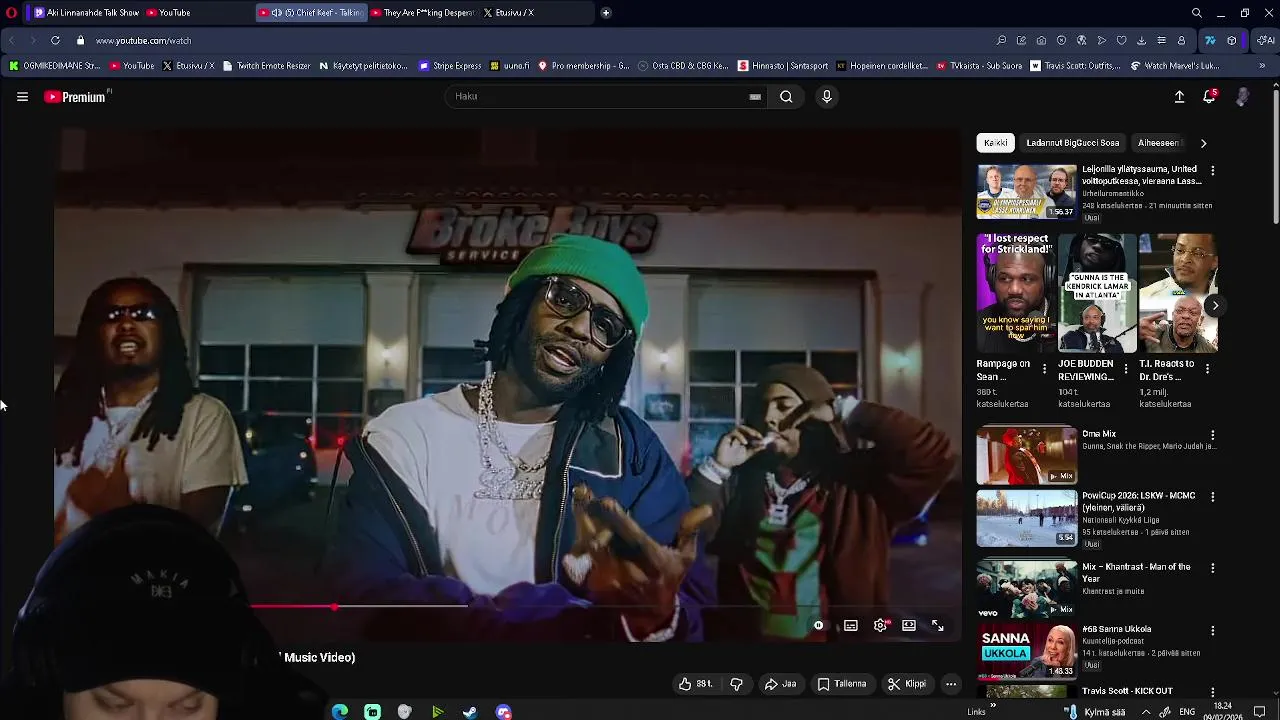Open the on-screen keyboard icon in search

point(755,97)
